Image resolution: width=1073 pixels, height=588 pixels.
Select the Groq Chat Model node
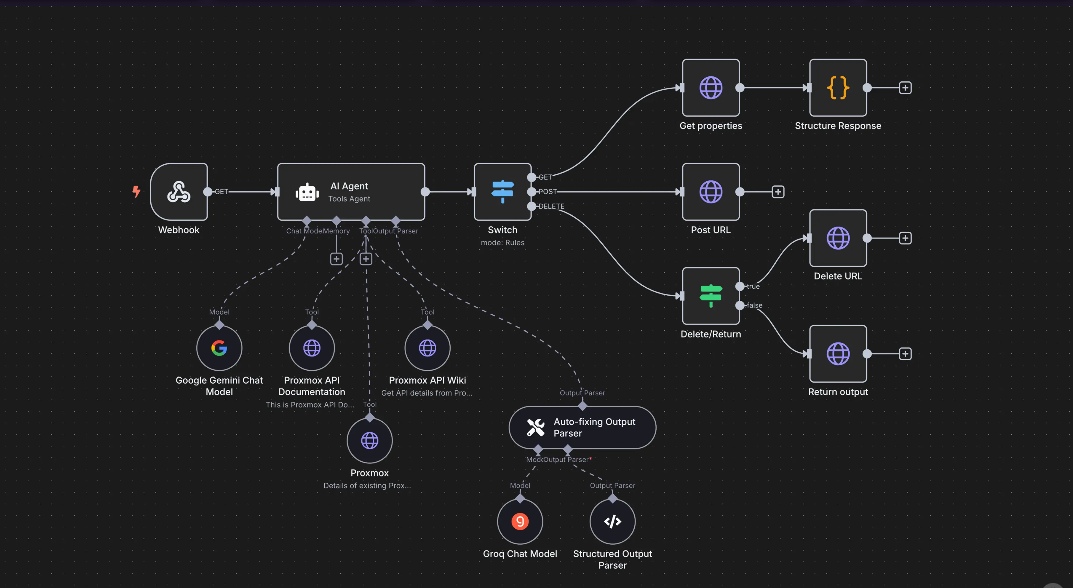point(520,521)
